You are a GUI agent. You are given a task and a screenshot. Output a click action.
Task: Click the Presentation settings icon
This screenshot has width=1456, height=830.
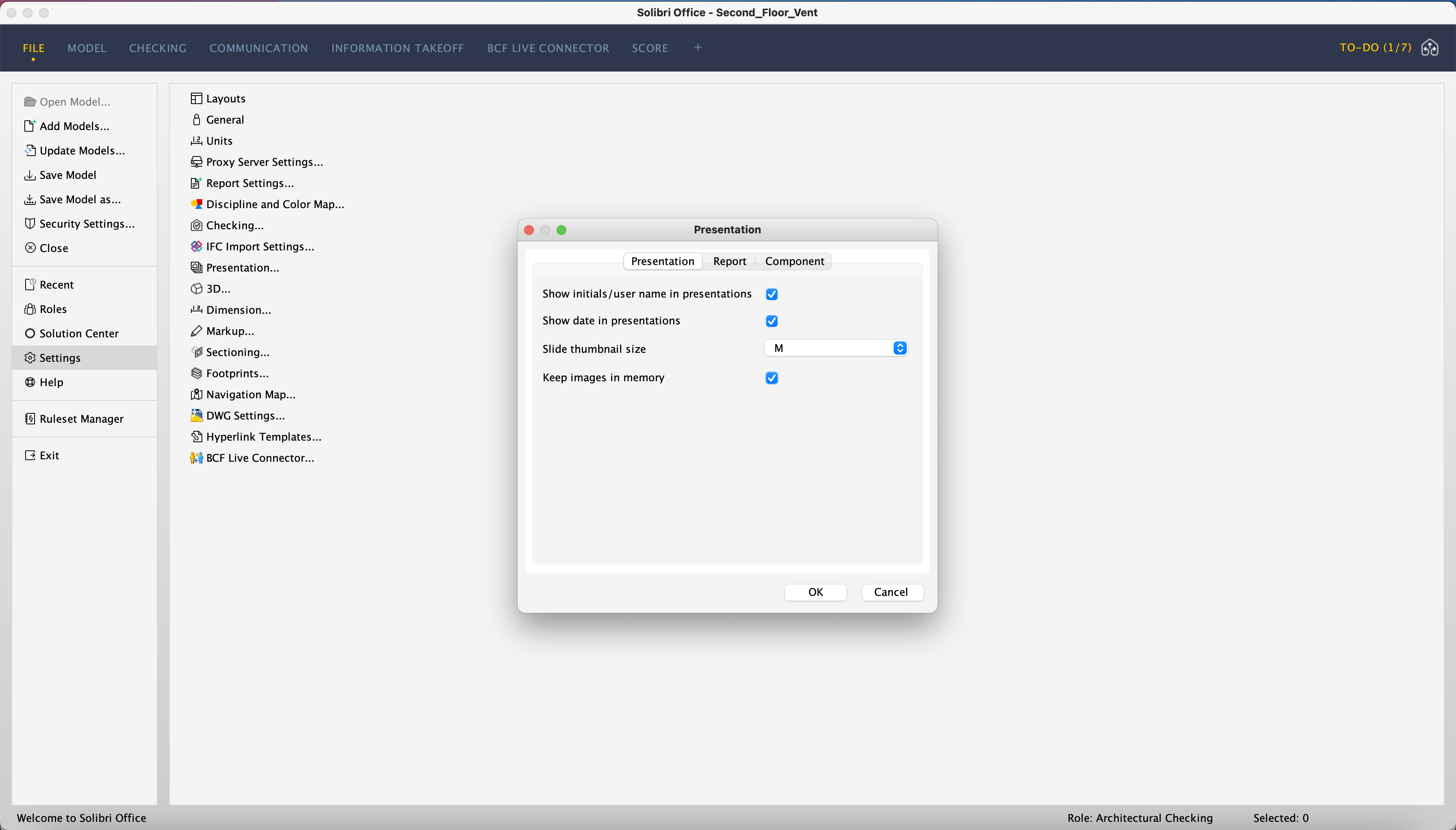(x=196, y=267)
